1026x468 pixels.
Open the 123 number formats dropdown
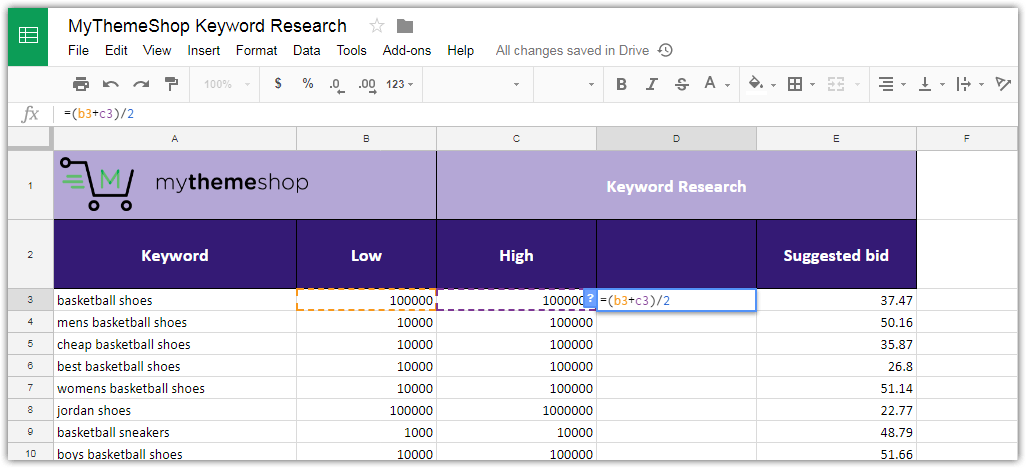[x=399, y=84]
